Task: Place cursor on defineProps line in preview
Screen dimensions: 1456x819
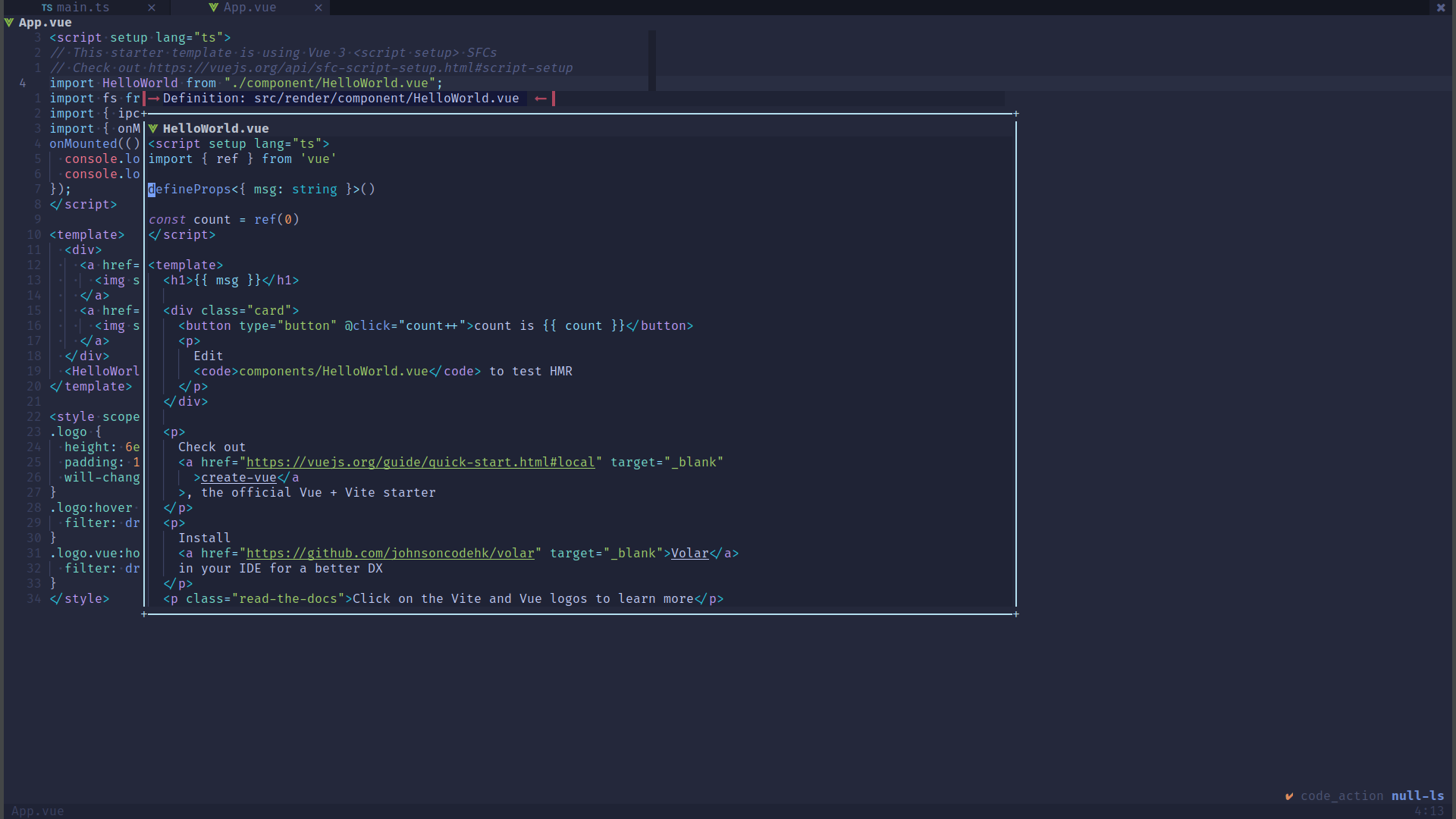Action: (x=262, y=190)
